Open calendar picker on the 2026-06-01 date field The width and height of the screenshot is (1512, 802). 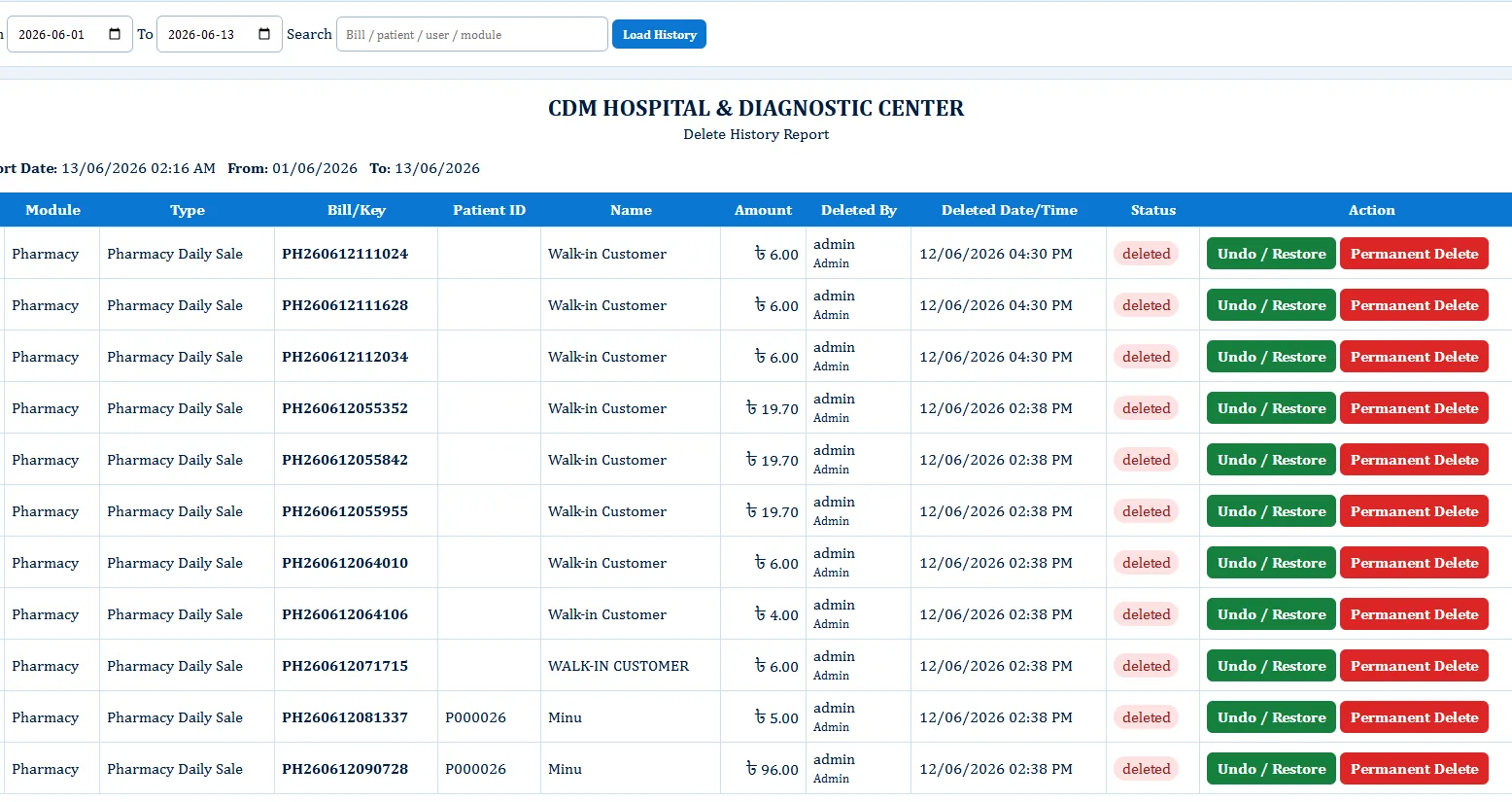coord(115,34)
